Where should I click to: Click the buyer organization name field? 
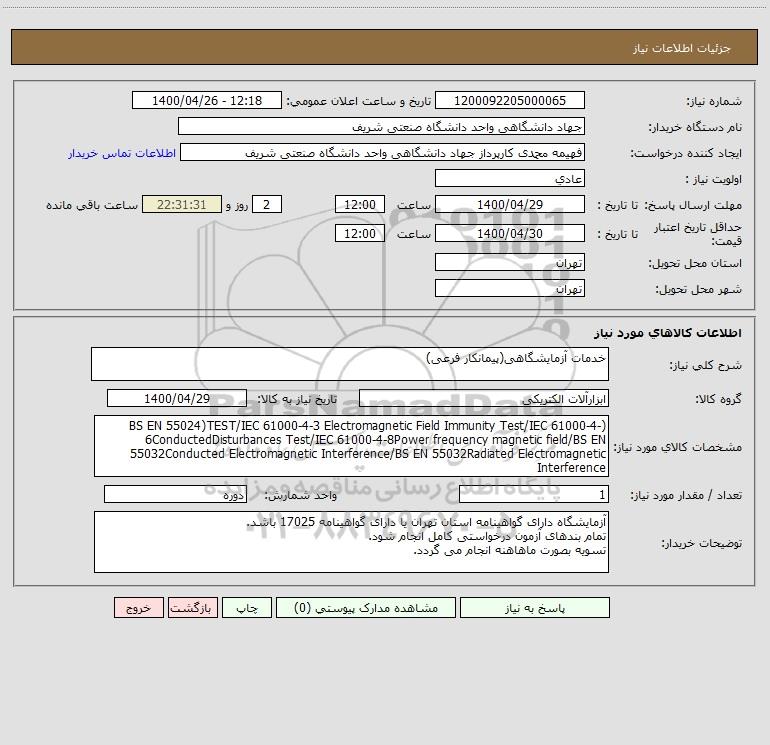[381, 126]
